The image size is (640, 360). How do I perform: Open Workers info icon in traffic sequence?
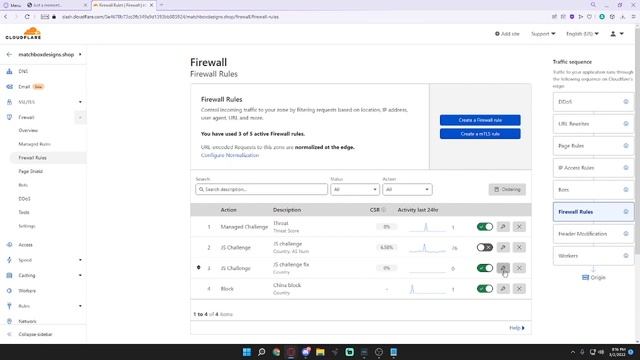pyautogui.click(x=626, y=256)
